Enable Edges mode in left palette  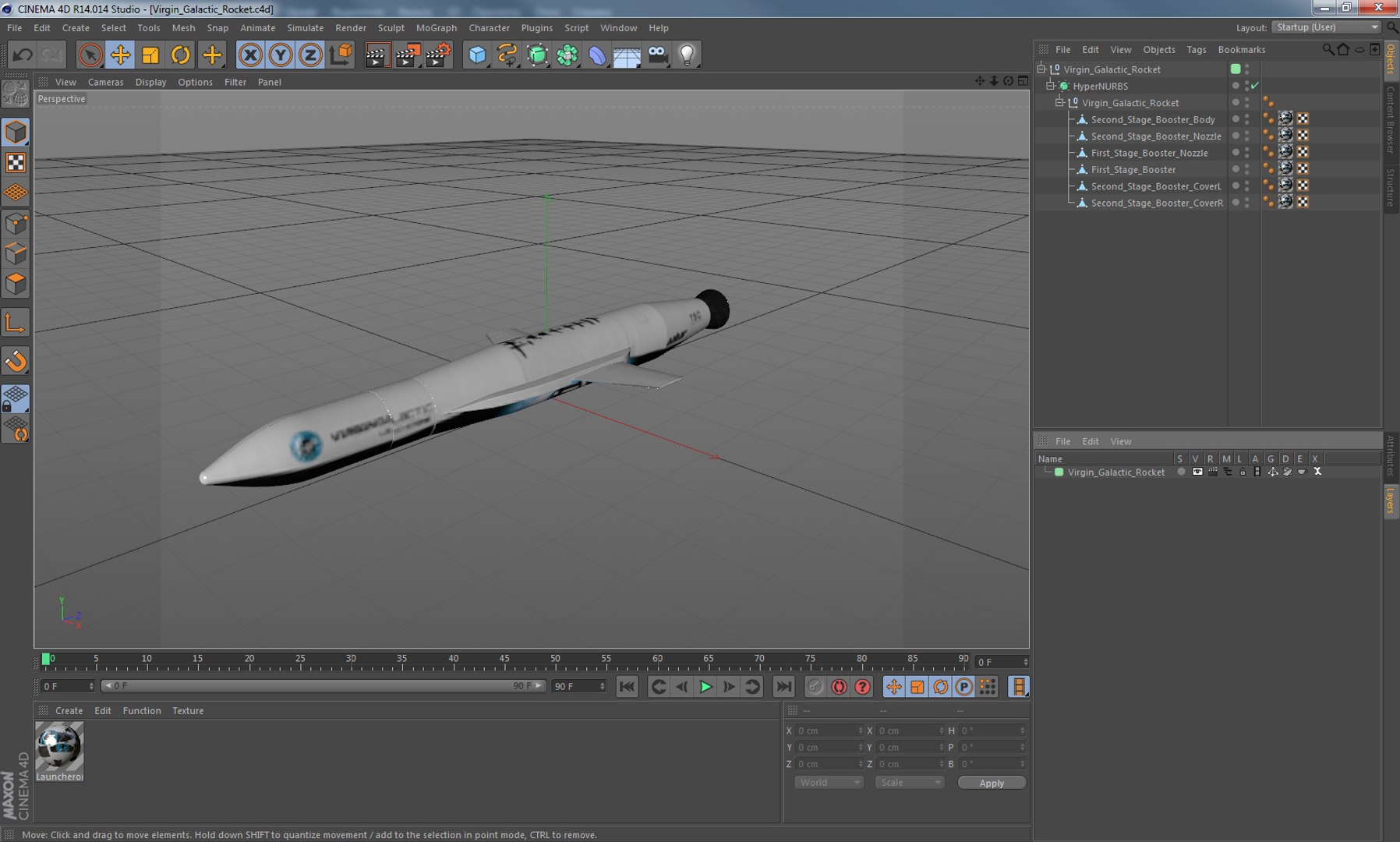[x=16, y=254]
